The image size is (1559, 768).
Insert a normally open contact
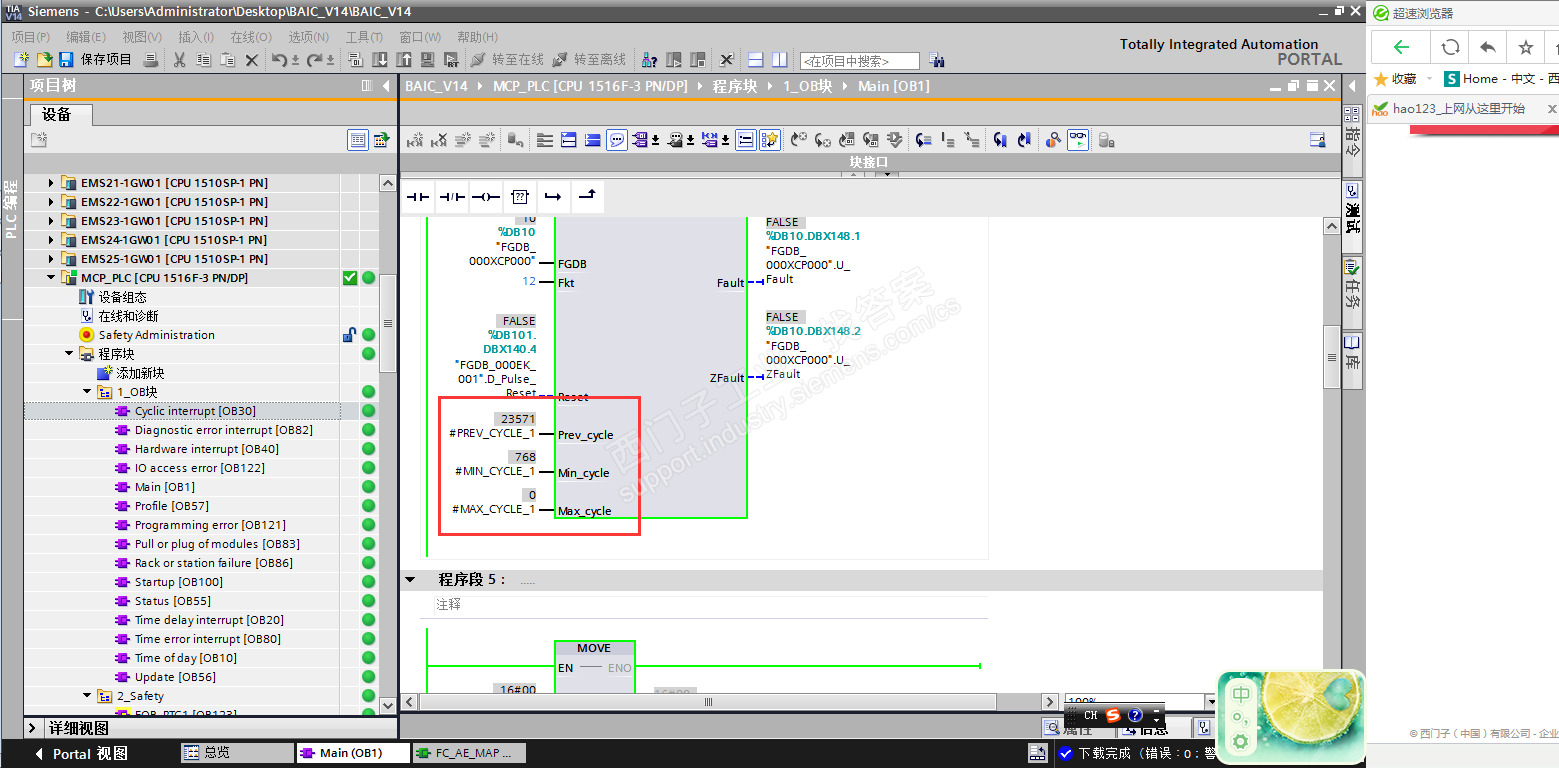pos(418,197)
